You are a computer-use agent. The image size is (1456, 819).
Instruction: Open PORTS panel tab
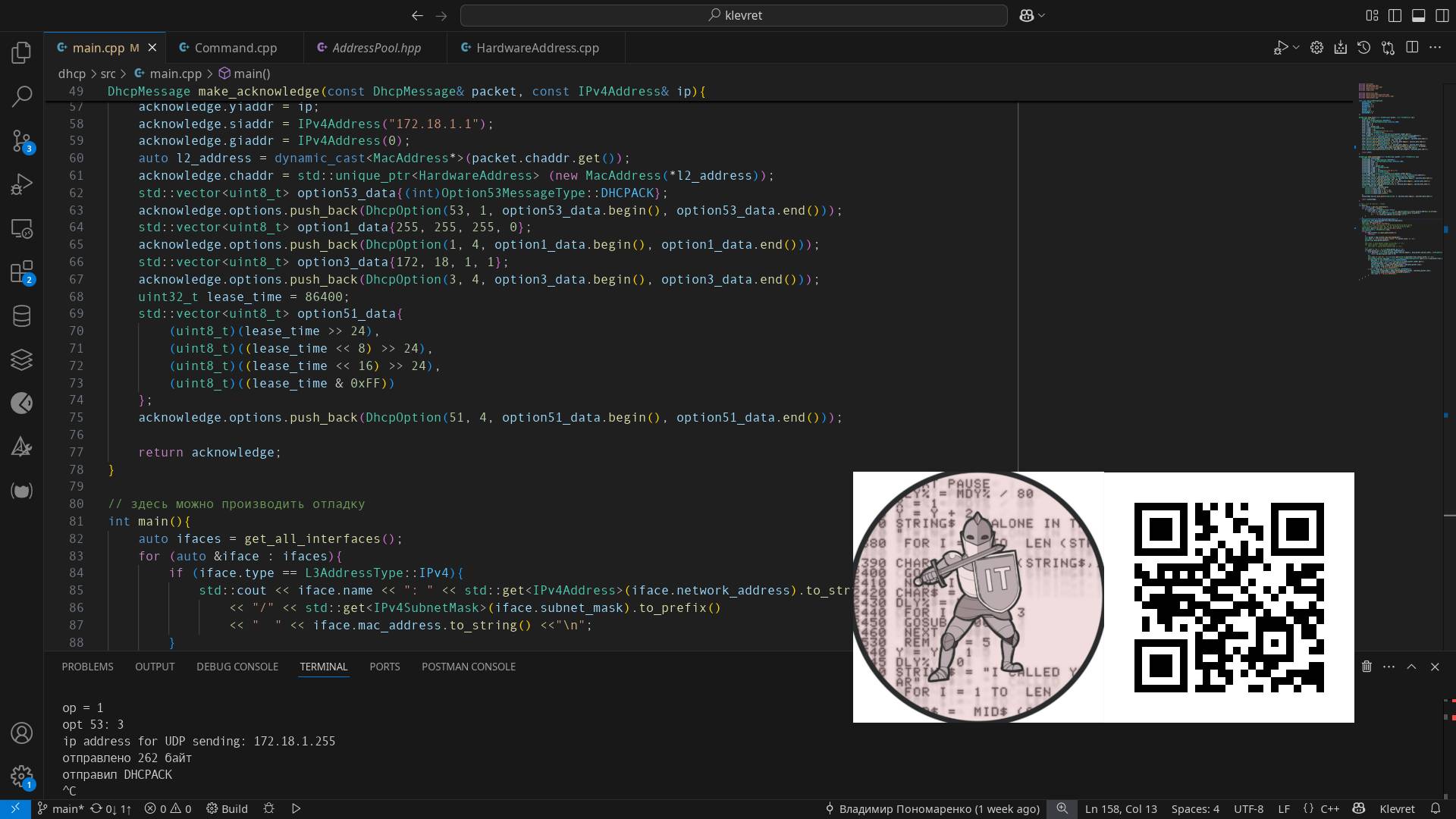[384, 667]
